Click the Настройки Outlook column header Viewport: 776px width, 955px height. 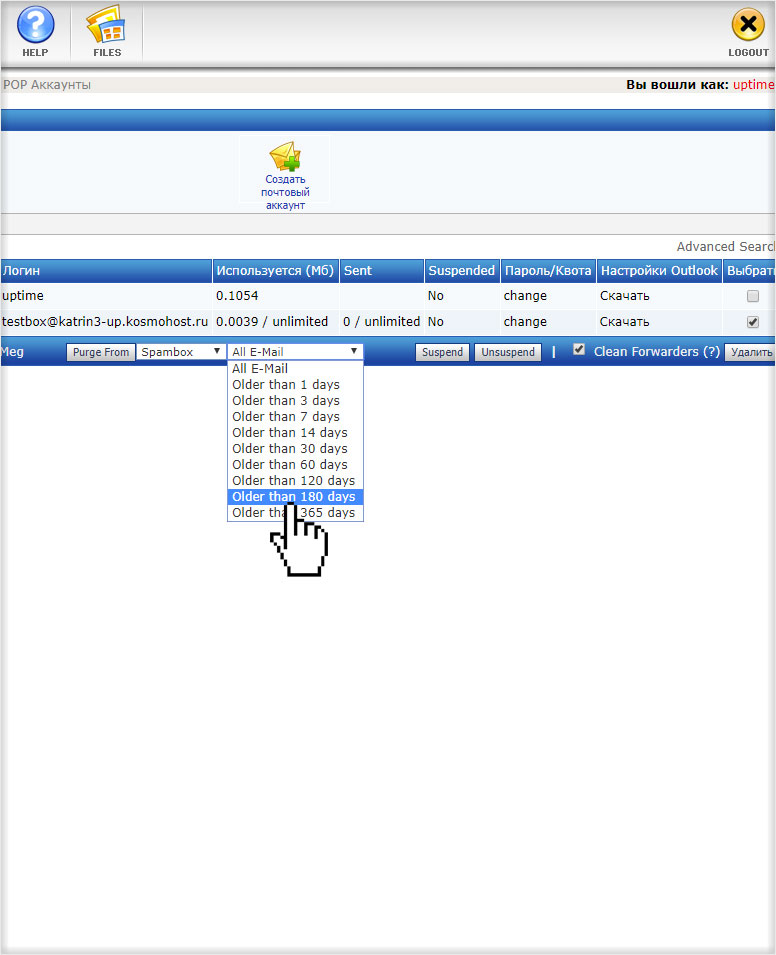coord(659,271)
